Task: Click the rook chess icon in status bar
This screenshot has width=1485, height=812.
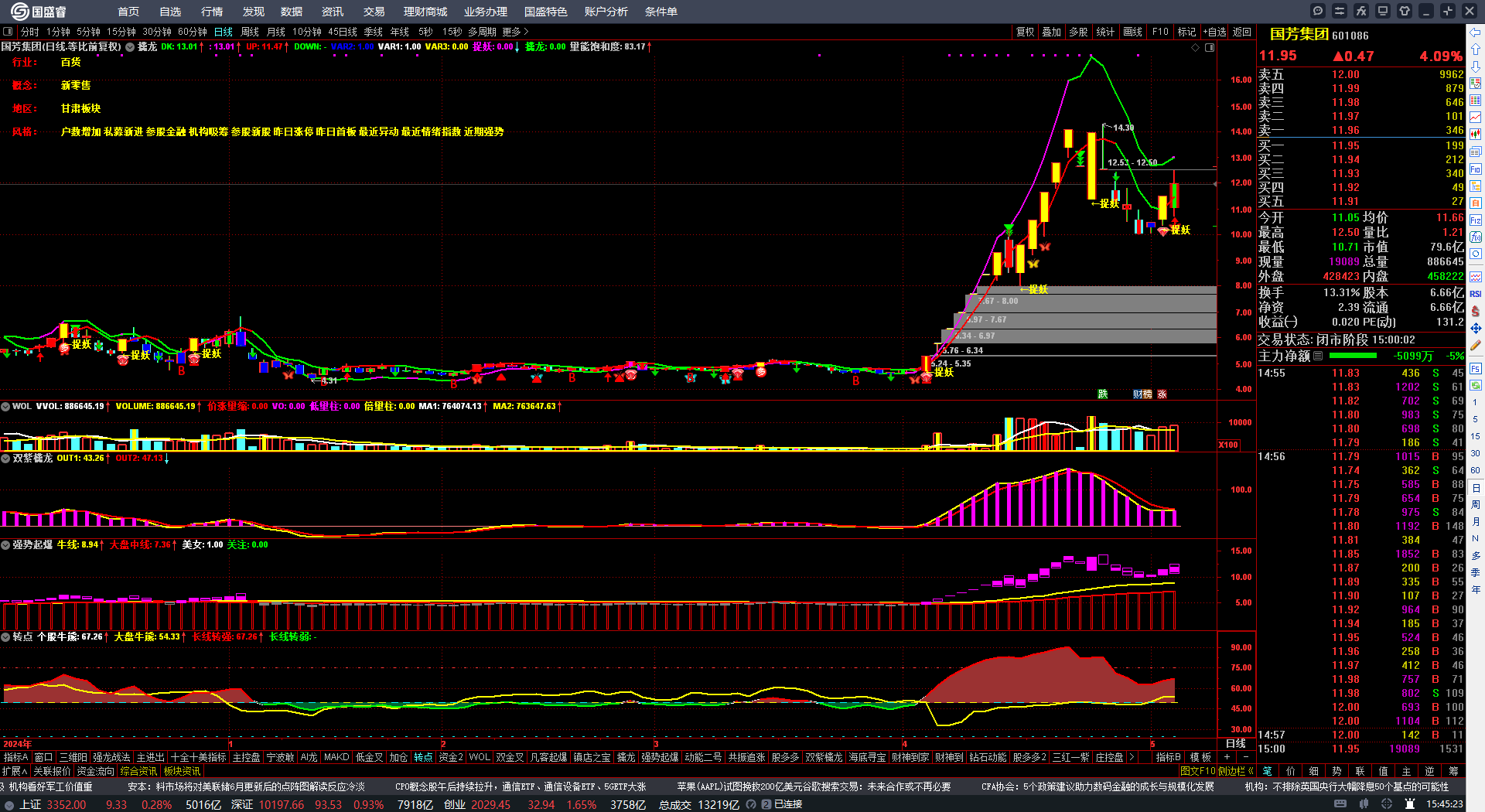Action: click(1410, 804)
